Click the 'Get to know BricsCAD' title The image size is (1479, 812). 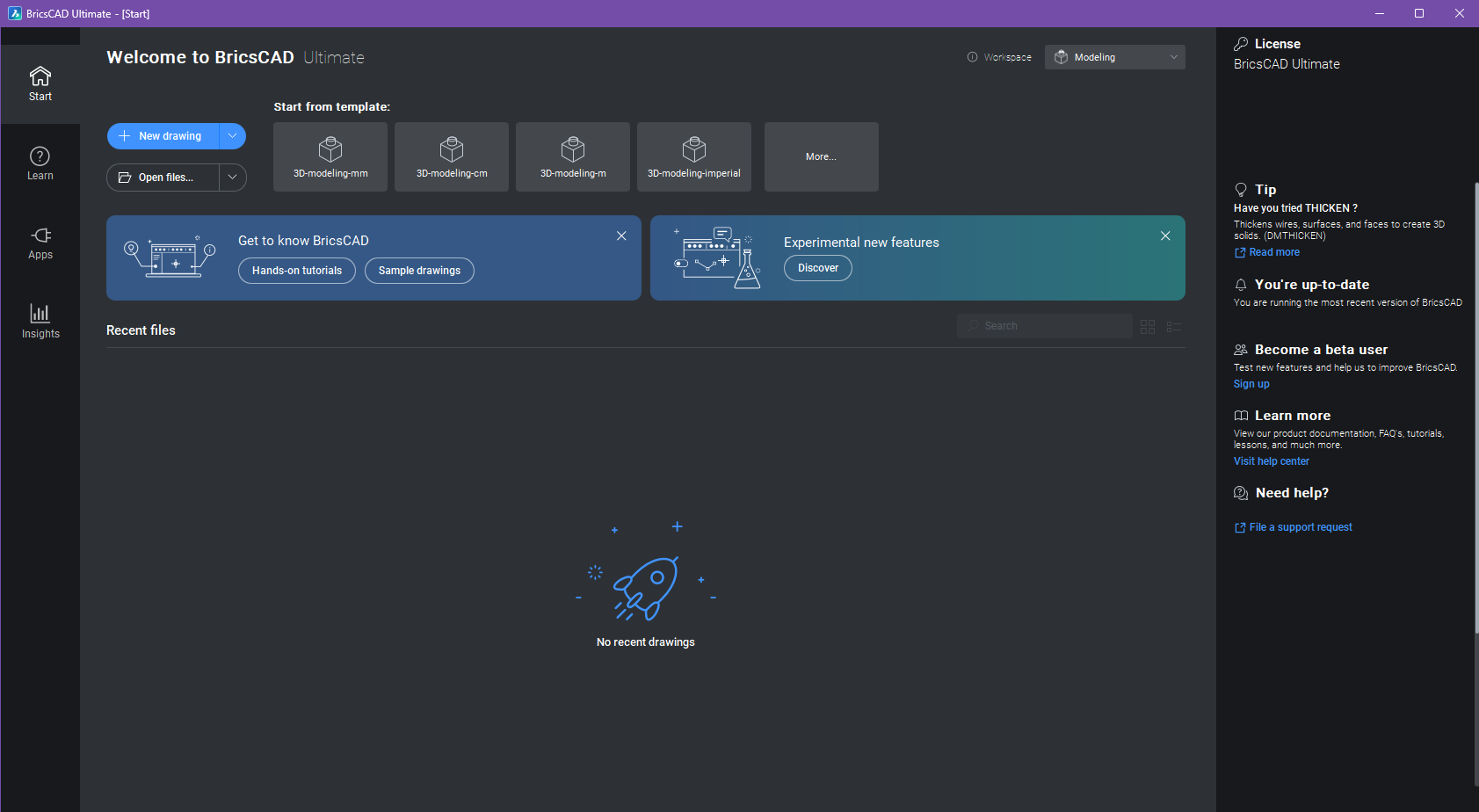[x=303, y=241]
